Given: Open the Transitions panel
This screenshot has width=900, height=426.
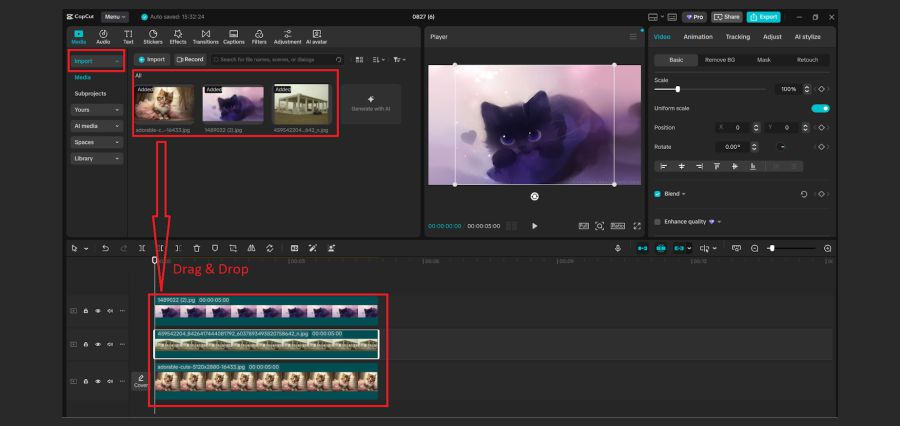Looking at the screenshot, I should 205,37.
